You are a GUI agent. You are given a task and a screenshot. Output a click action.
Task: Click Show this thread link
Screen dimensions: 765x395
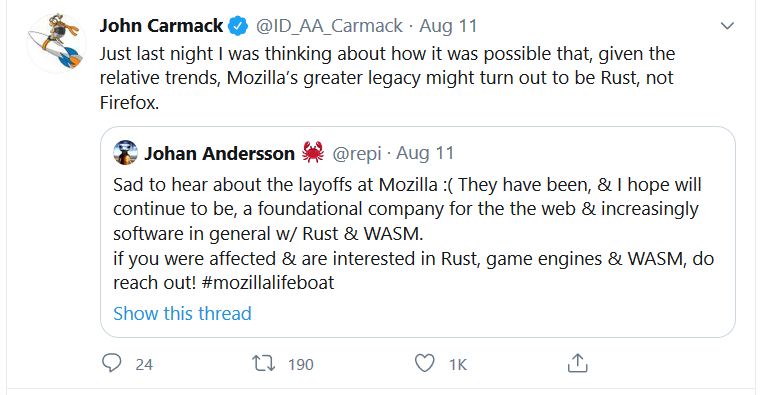coord(182,313)
